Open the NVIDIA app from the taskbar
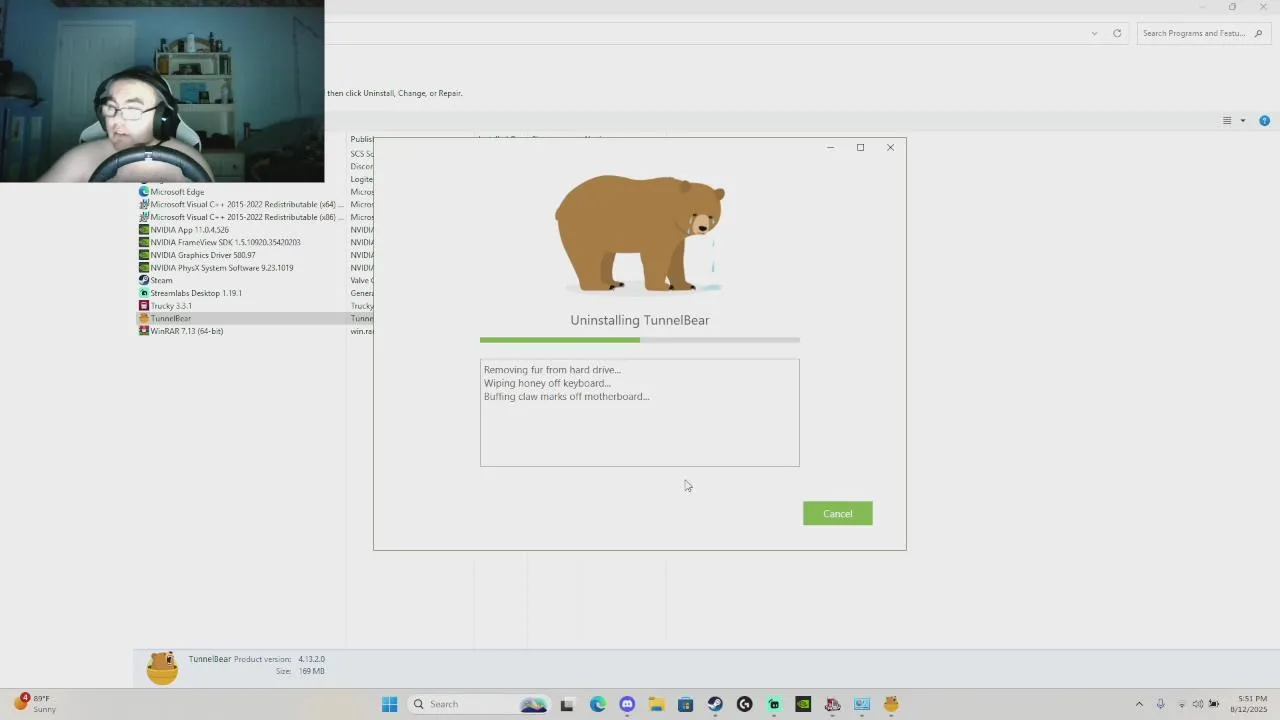Screen dimensions: 1280x720 click(803, 704)
